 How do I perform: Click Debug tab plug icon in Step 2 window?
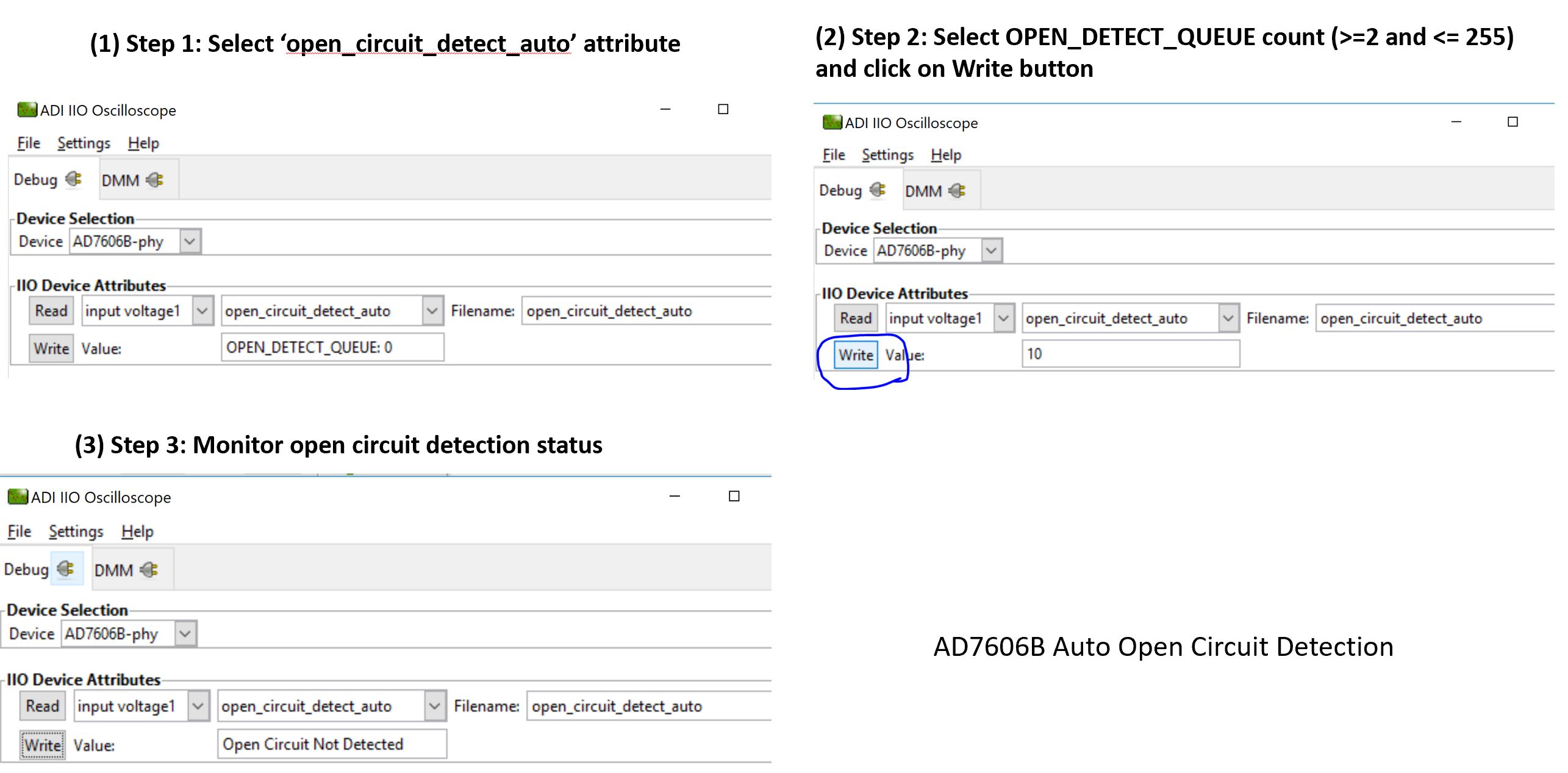tap(878, 190)
